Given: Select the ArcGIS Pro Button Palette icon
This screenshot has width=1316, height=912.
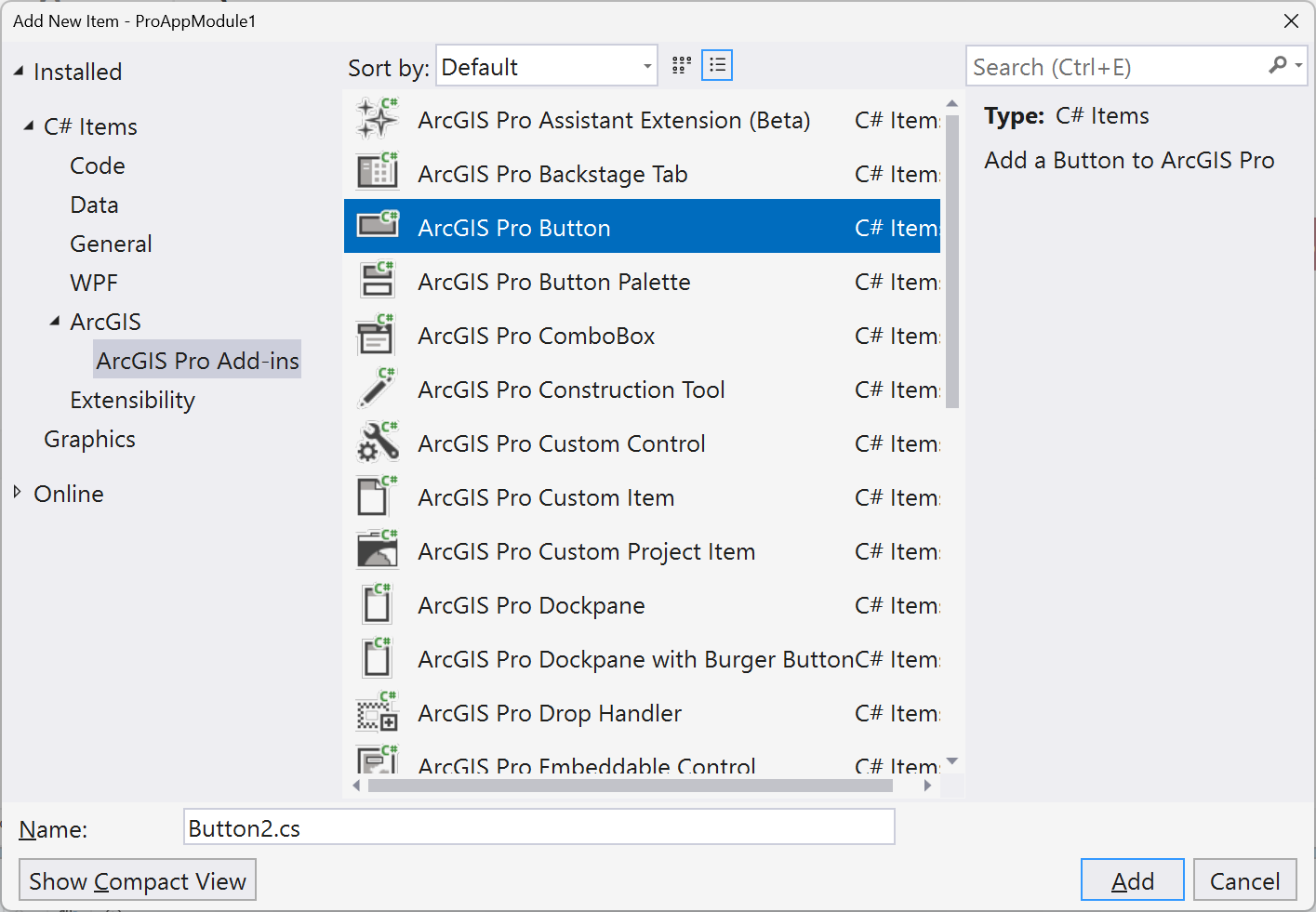Looking at the screenshot, I should [378, 280].
